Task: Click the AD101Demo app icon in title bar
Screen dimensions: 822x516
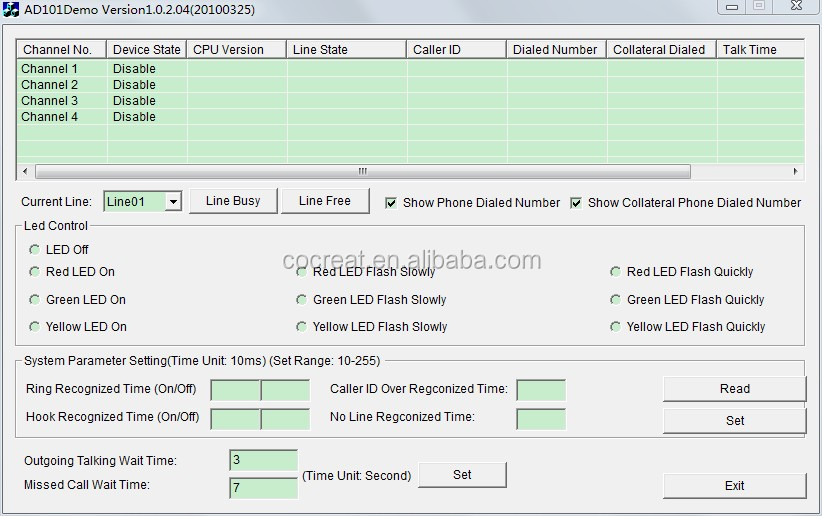Action: click(x=10, y=9)
